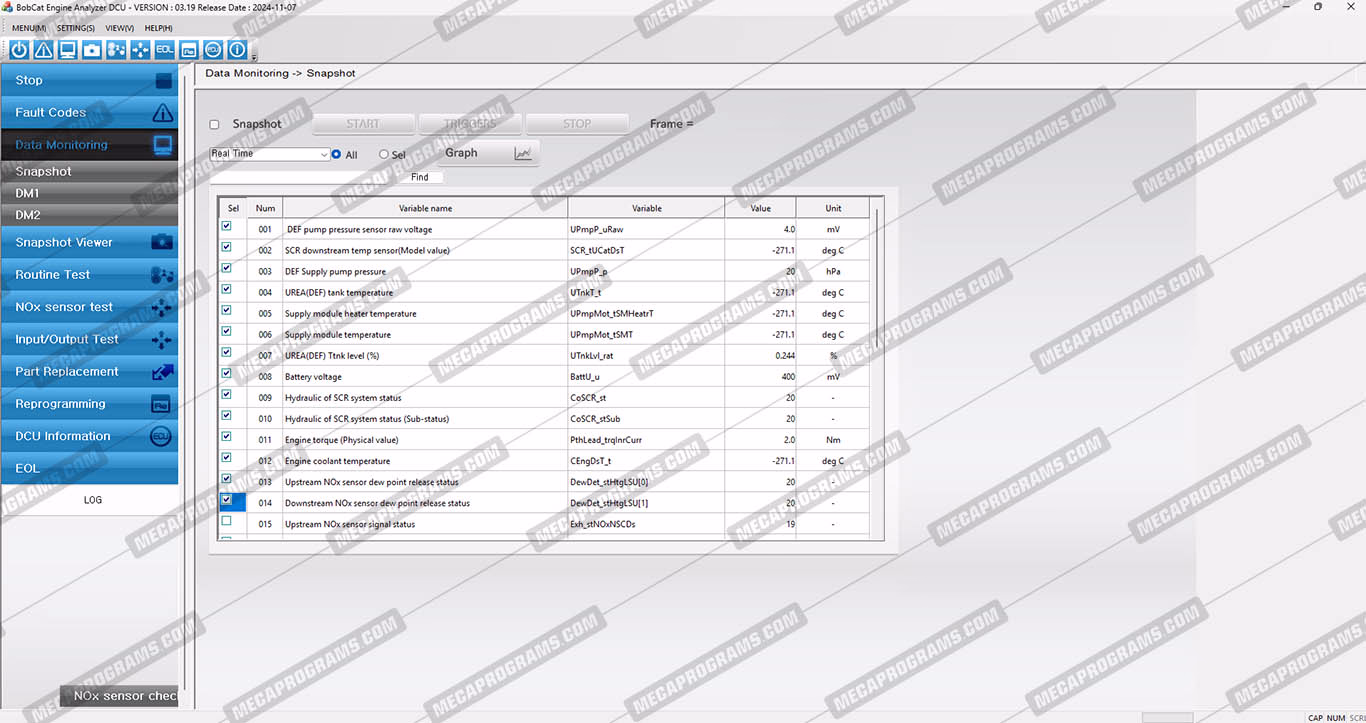Click 'Hydraulic of SCR system status (Sub-status)' cell

(425, 419)
